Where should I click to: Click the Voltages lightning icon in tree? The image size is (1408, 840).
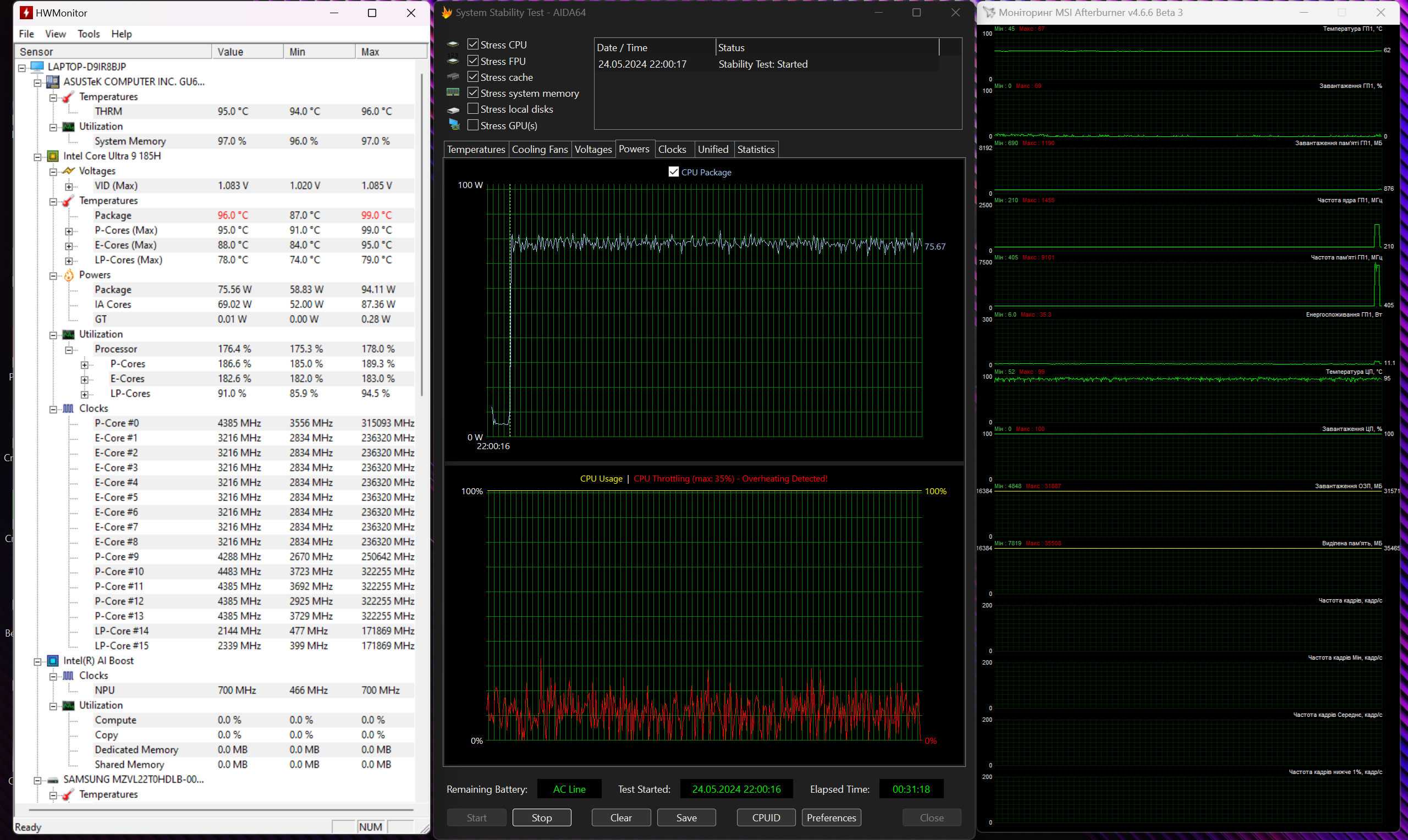(69, 171)
